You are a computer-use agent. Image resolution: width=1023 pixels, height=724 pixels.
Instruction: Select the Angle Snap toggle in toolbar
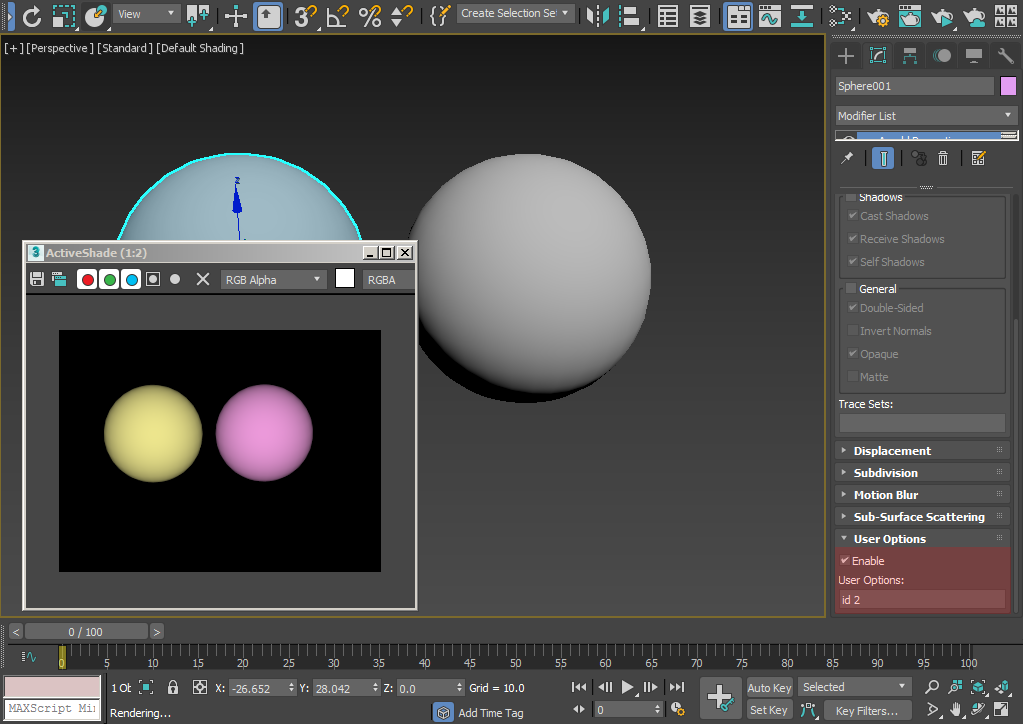click(x=338, y=15)
